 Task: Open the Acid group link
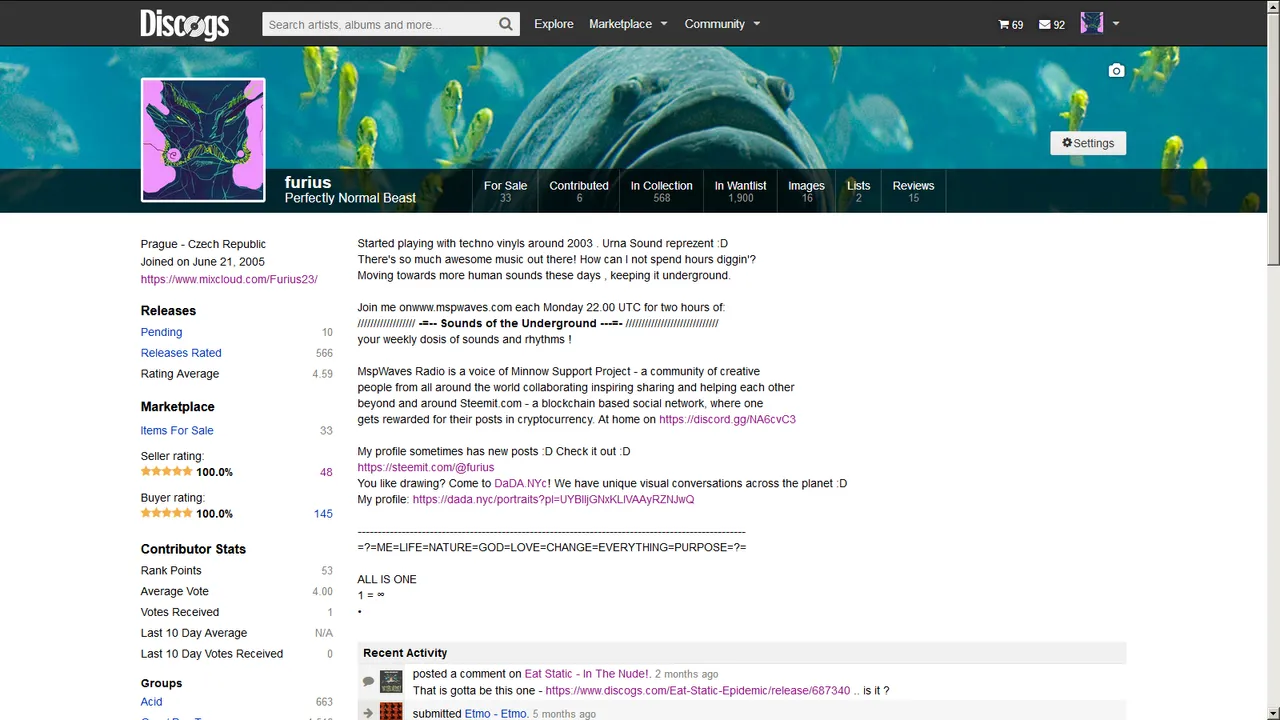tap(151, 702)
